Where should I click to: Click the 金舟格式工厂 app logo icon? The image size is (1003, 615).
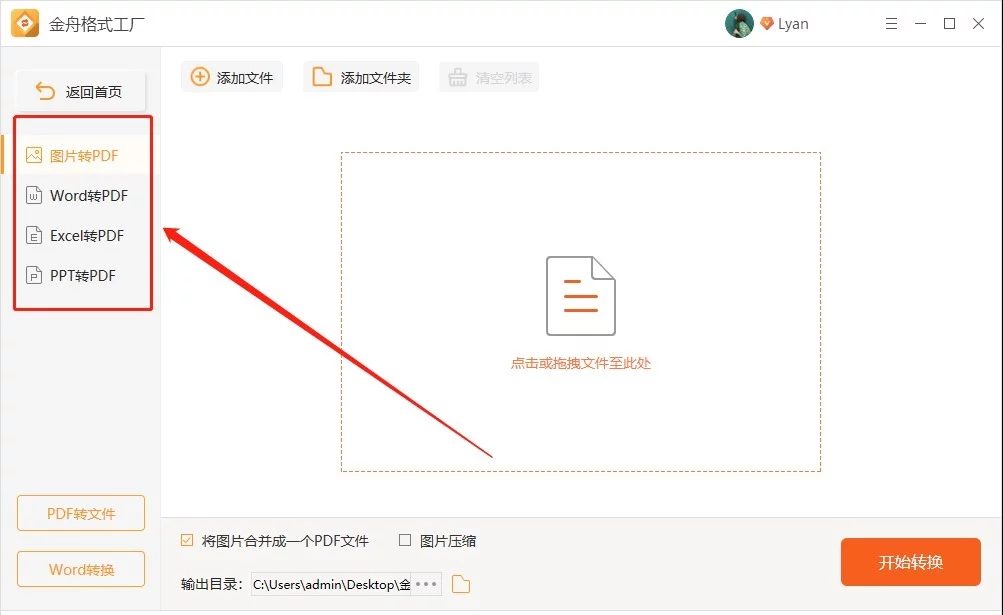point(25,24)
